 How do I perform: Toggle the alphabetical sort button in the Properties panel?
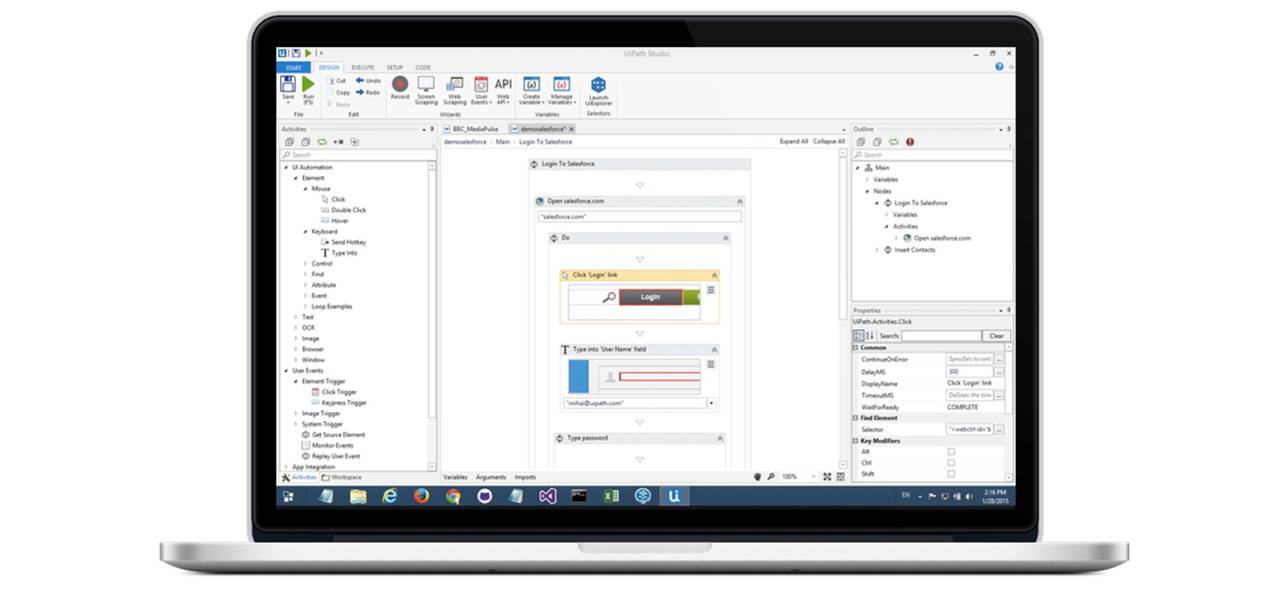pos(869,336)
